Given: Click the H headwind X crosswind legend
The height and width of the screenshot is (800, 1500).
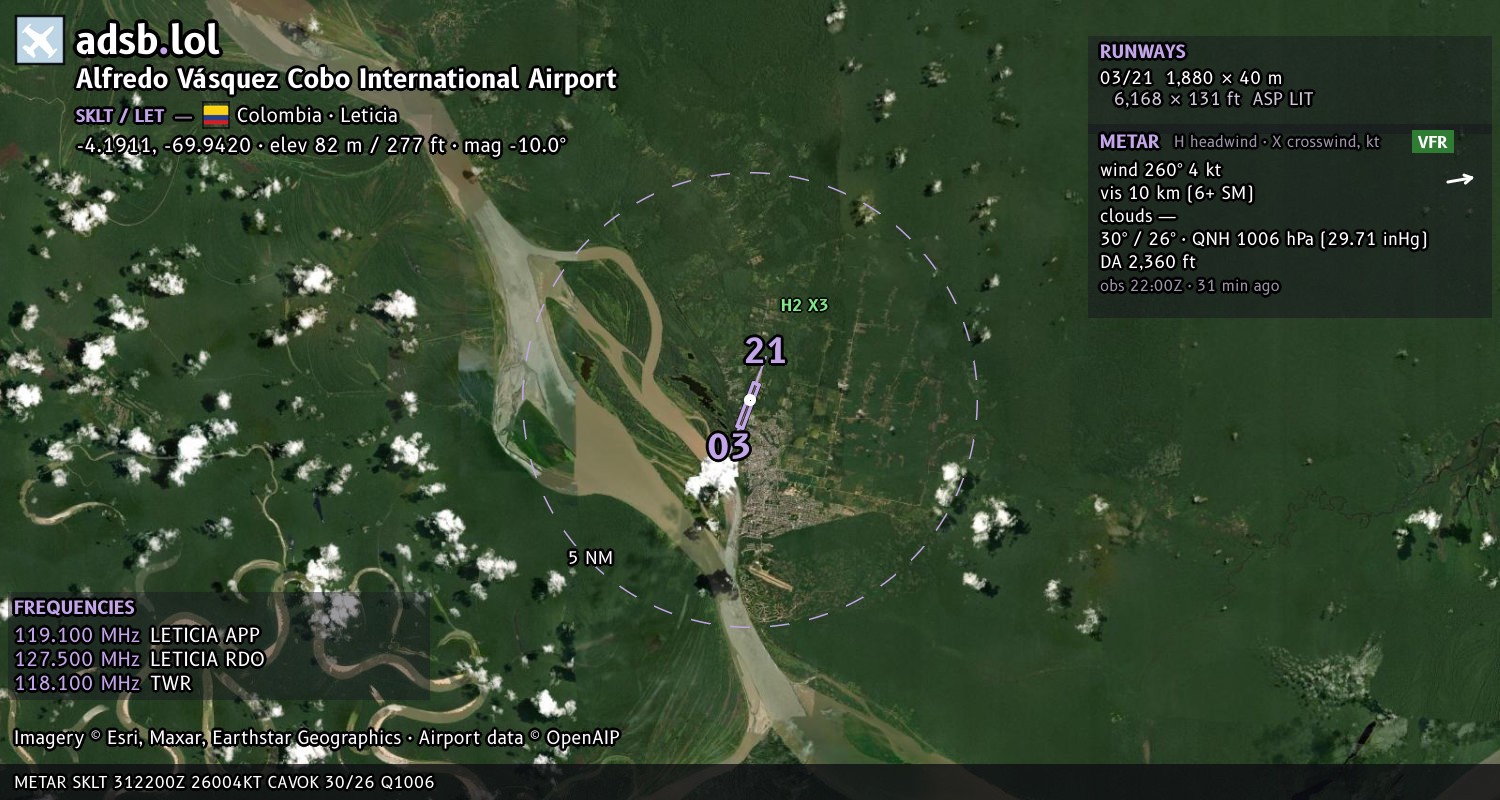Looking at the screenshot, I should pos(1277,142).
